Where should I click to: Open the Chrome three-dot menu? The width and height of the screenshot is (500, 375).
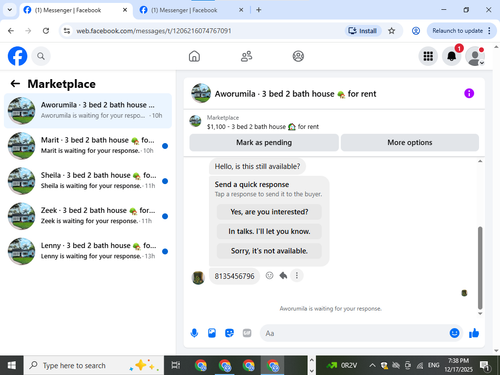coord(489,31)
